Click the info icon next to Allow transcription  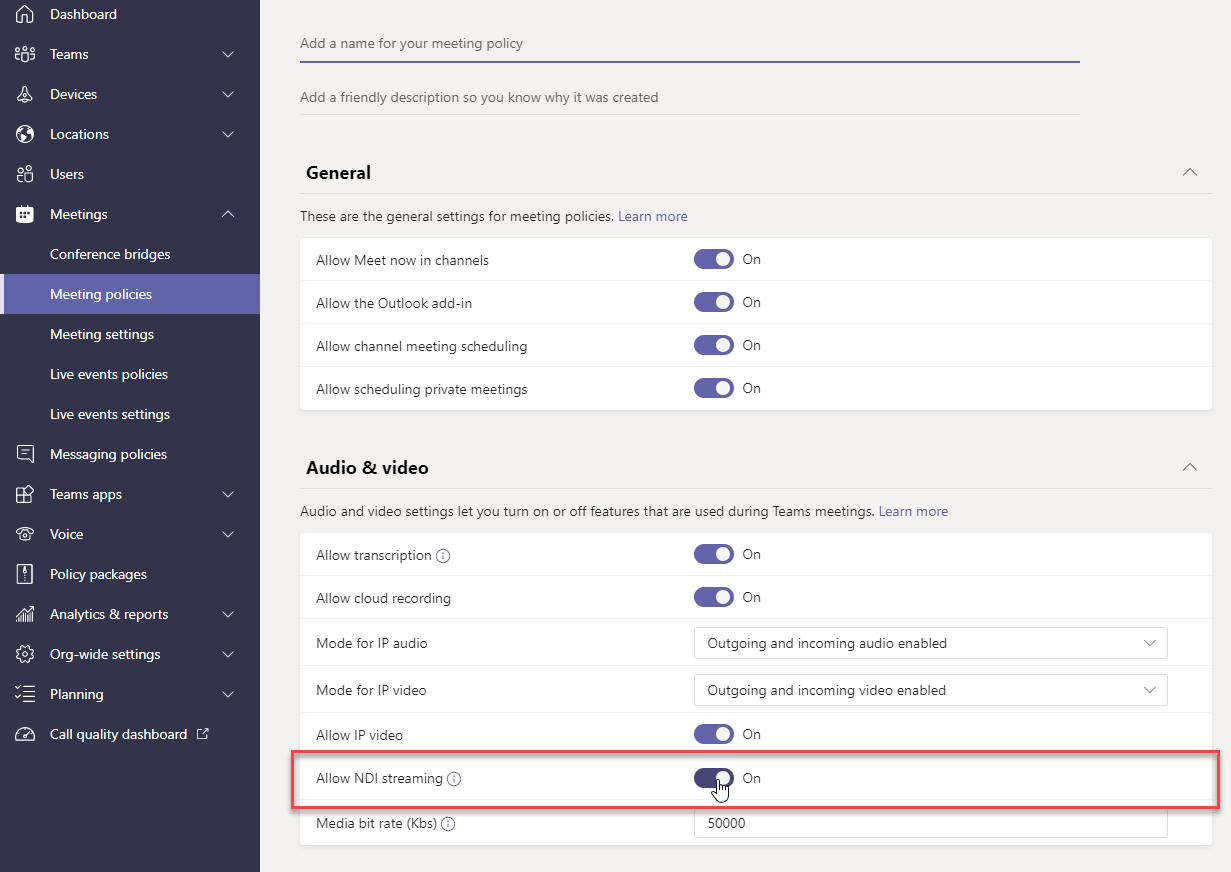click(443, 555)
